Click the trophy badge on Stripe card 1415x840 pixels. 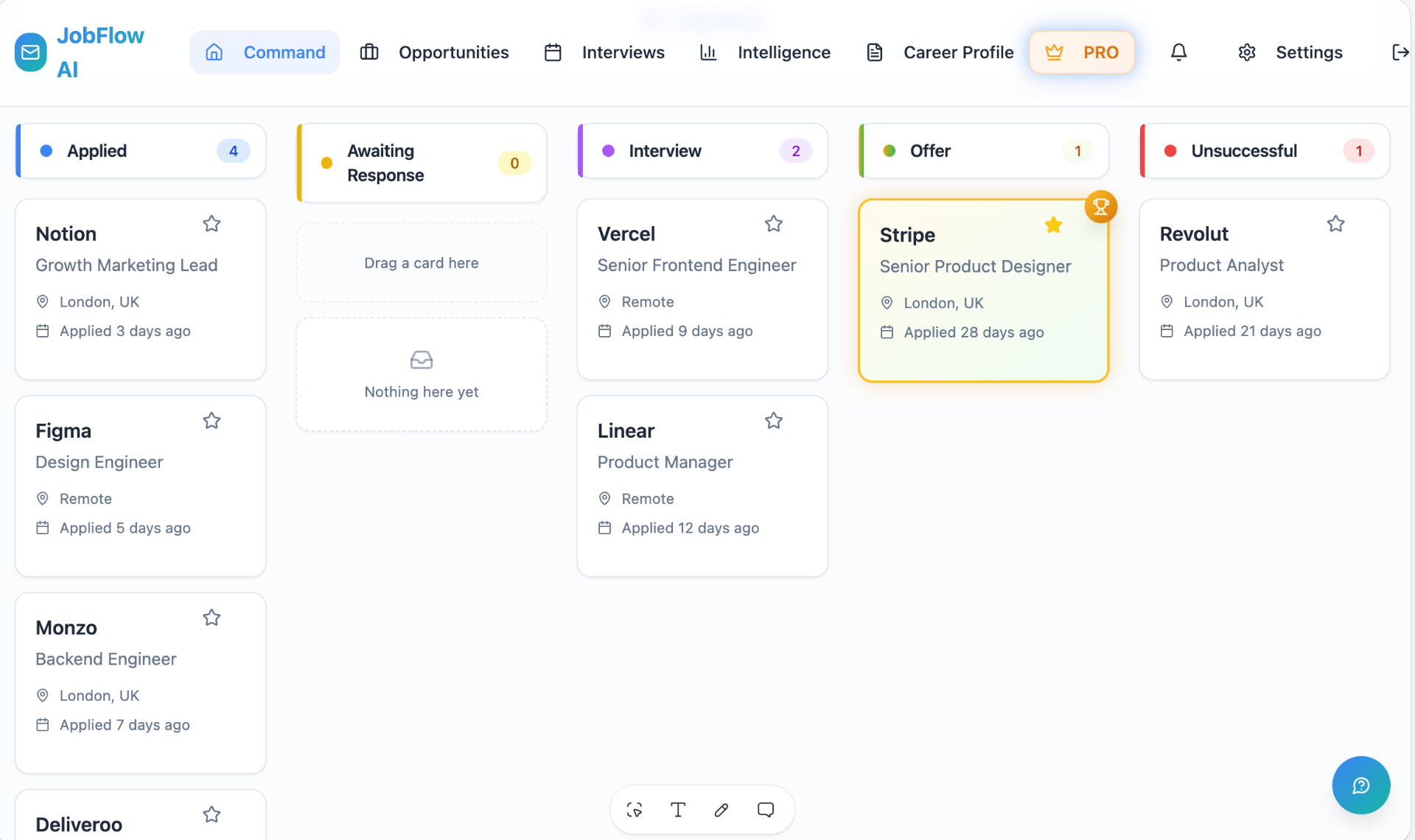[x=1101, y=207]
